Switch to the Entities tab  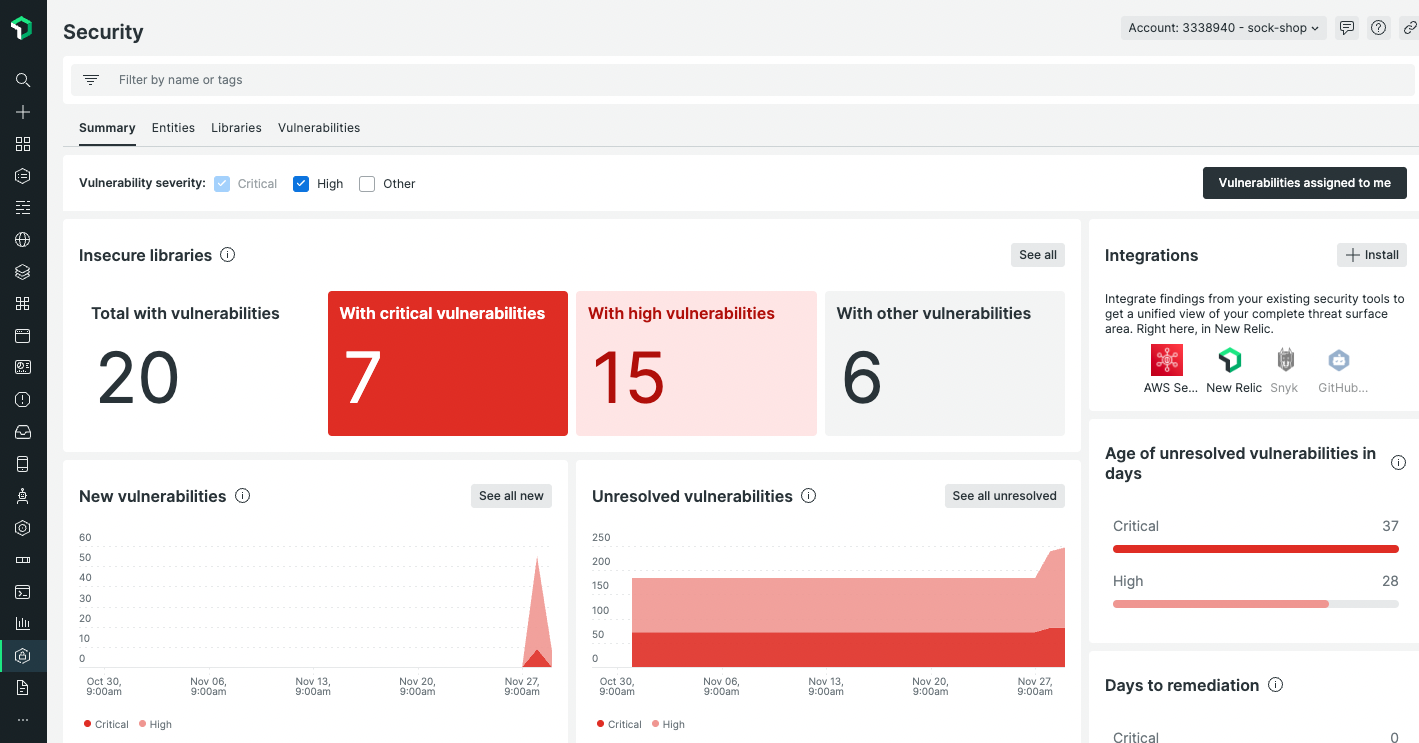pyautogui.click(x=173, y=128)
